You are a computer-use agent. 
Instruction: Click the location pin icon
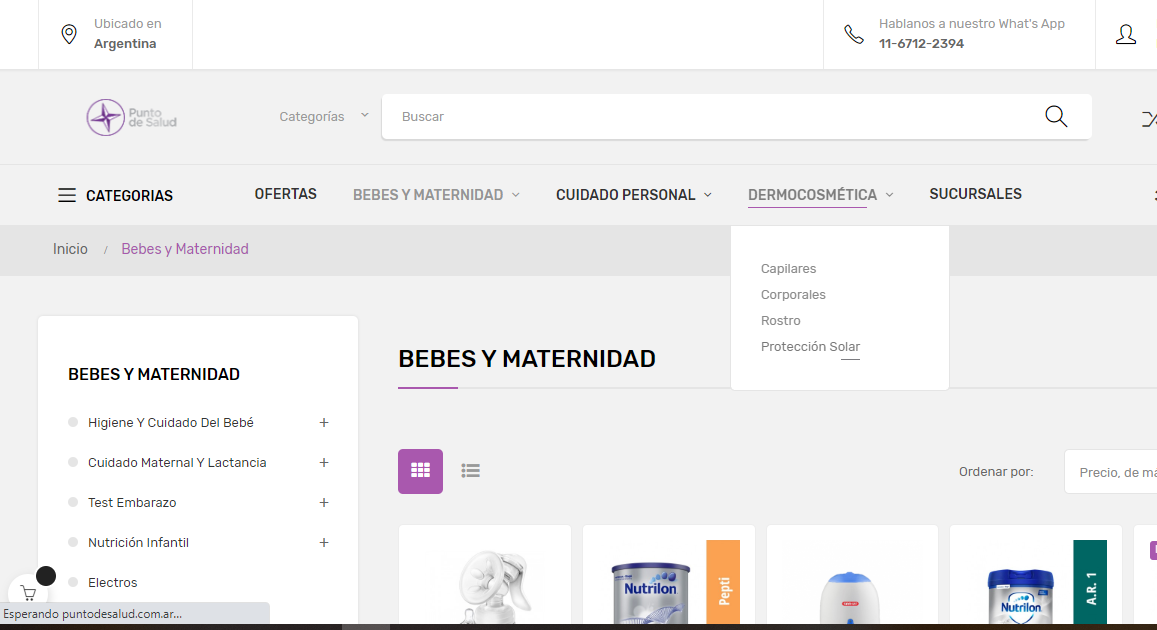point(69,34)
